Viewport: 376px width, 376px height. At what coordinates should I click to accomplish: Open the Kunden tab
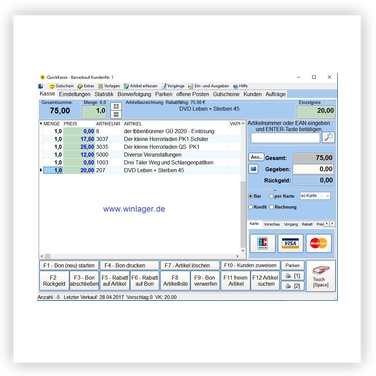point(253,94)
